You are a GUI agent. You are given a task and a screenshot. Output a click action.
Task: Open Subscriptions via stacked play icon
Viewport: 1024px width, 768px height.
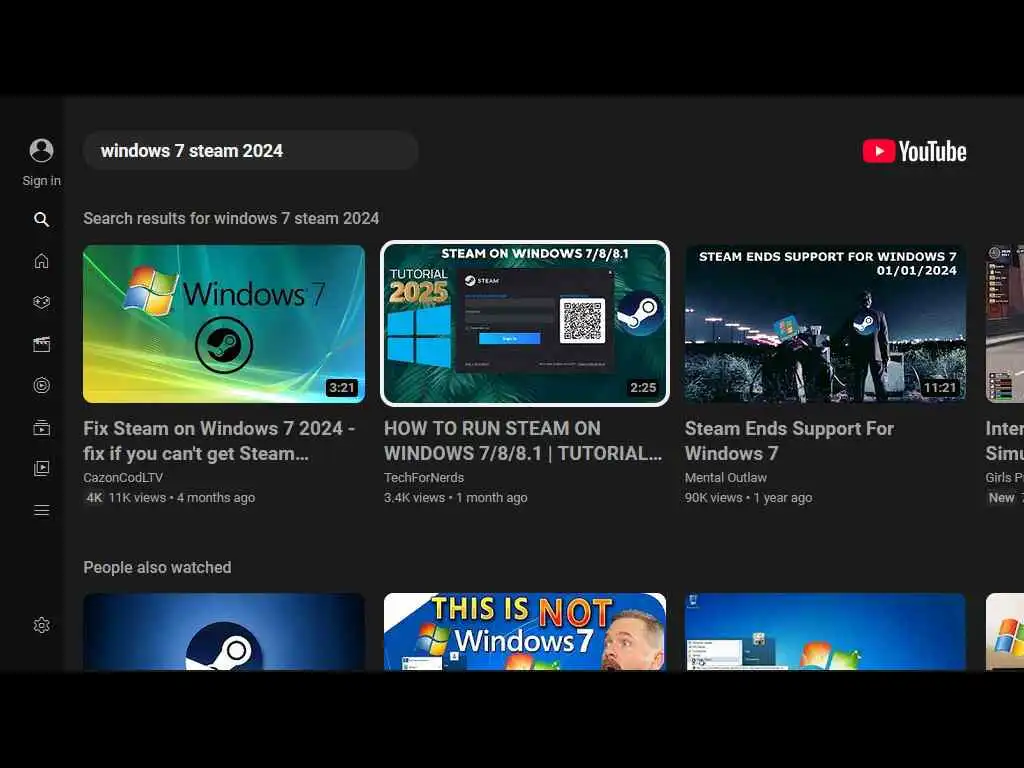(41, 427)
